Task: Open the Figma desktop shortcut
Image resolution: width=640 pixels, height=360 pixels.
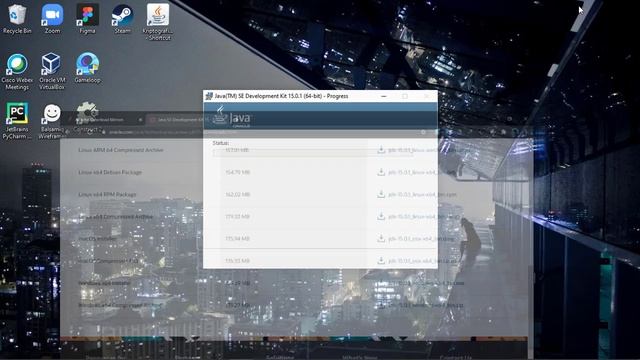Action: pyautogui.click(x=87, y=19)
